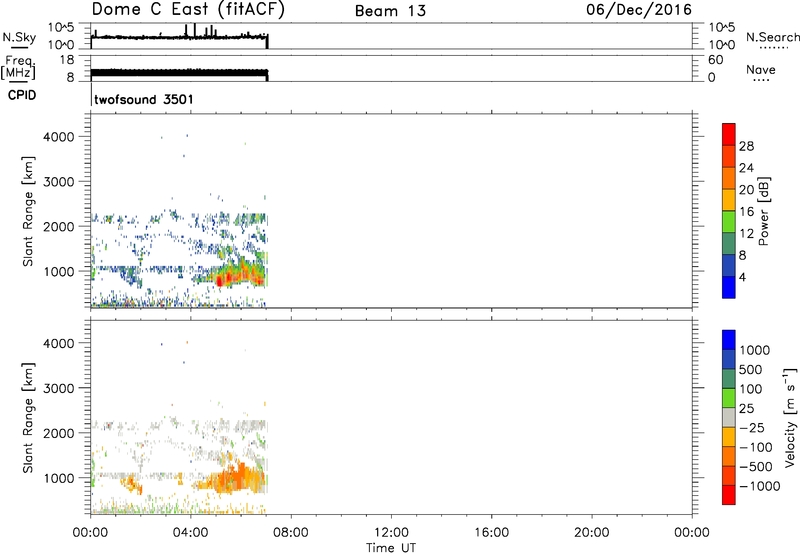Click the 'Nave' legend label
This screenshot has width=800, height=554.
coord(761,69)
